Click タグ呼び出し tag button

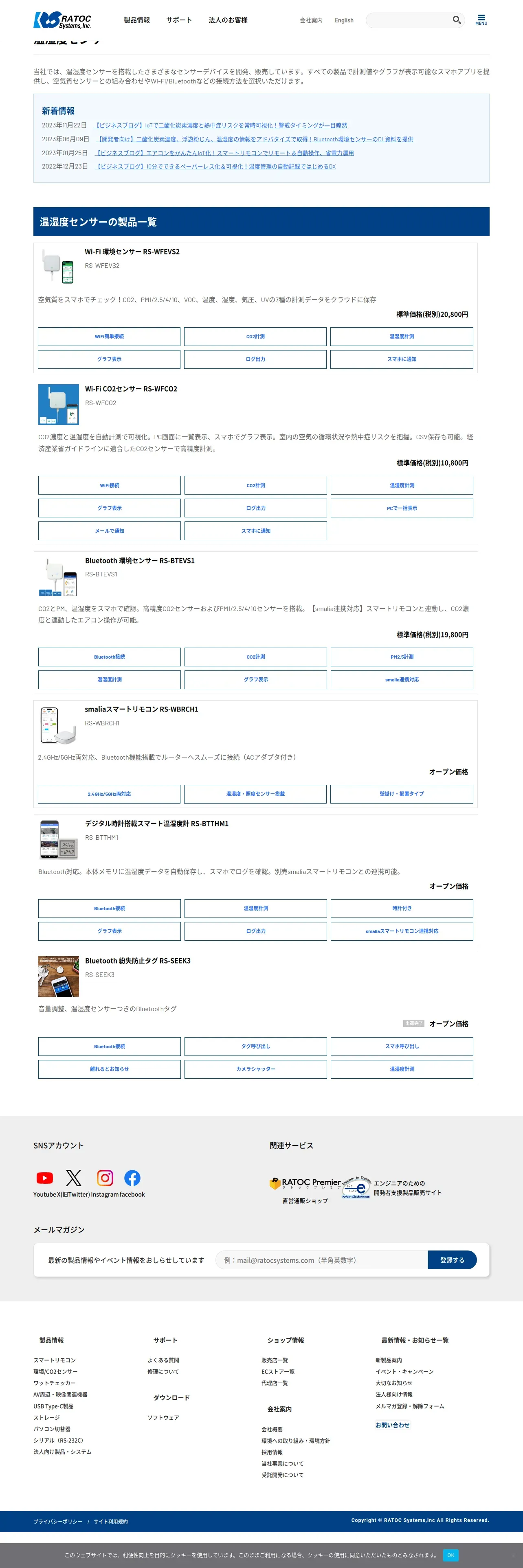click(256, 1046)
